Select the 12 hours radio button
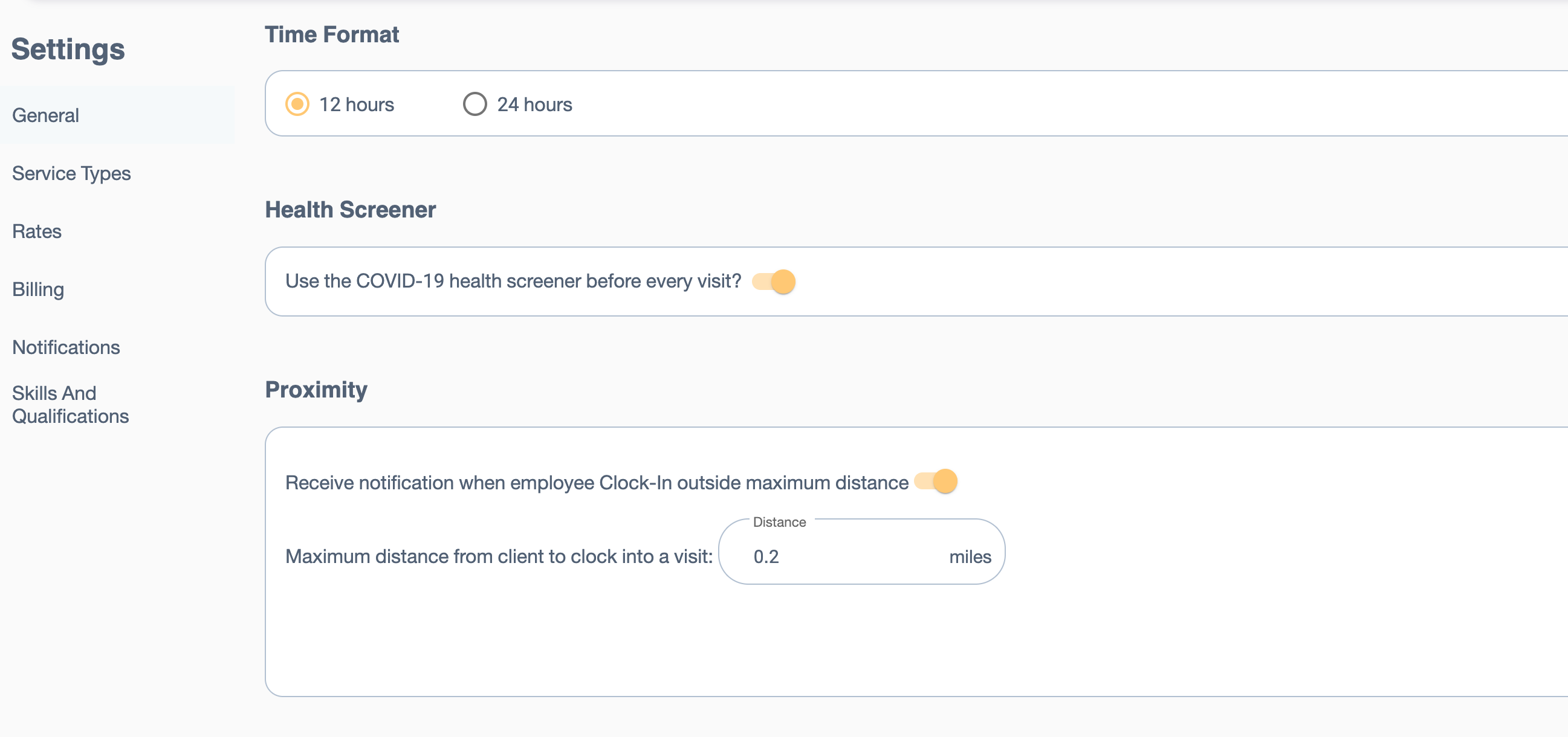1568x737 pixels. point(297,104)
